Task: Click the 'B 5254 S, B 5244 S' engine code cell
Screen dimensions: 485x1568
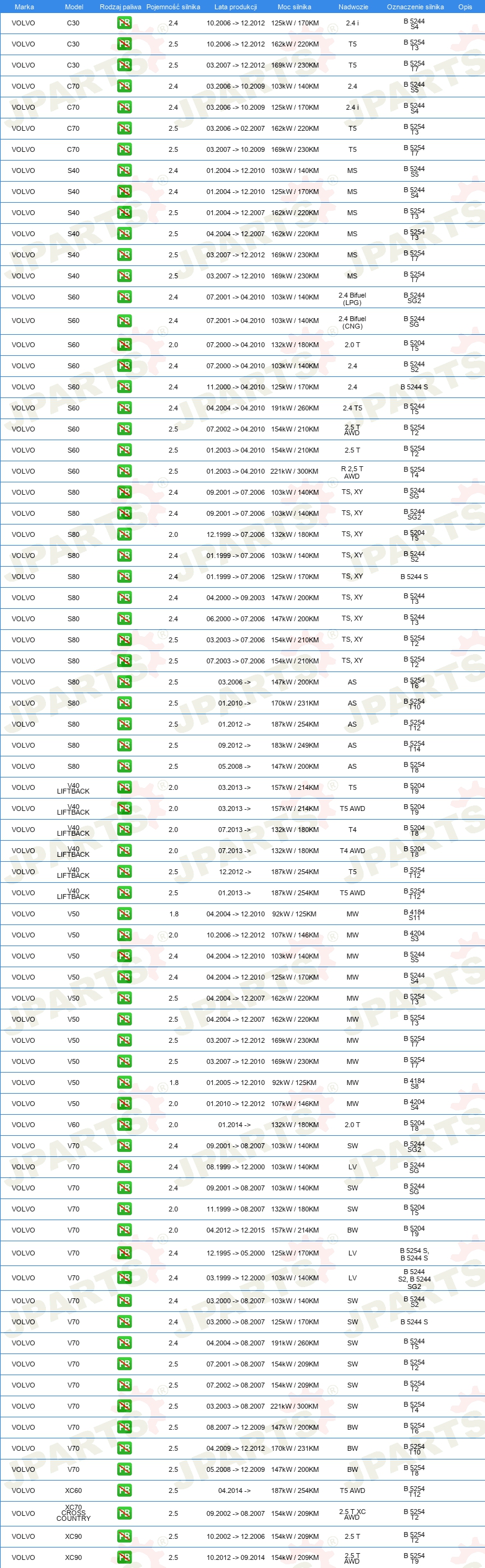Action: click(414, 1254)
